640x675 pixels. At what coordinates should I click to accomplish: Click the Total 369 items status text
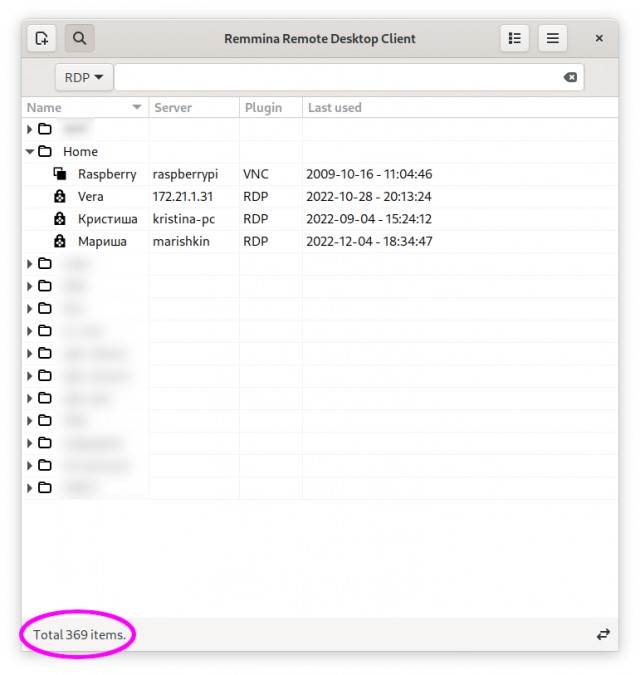coord(80,635)
